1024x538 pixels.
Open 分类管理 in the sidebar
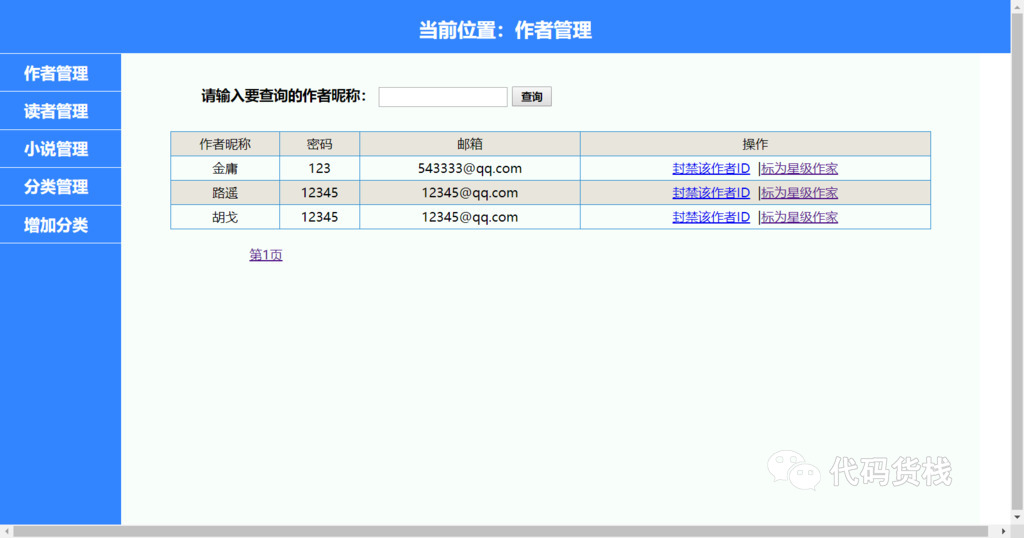[x=60, y=187]
